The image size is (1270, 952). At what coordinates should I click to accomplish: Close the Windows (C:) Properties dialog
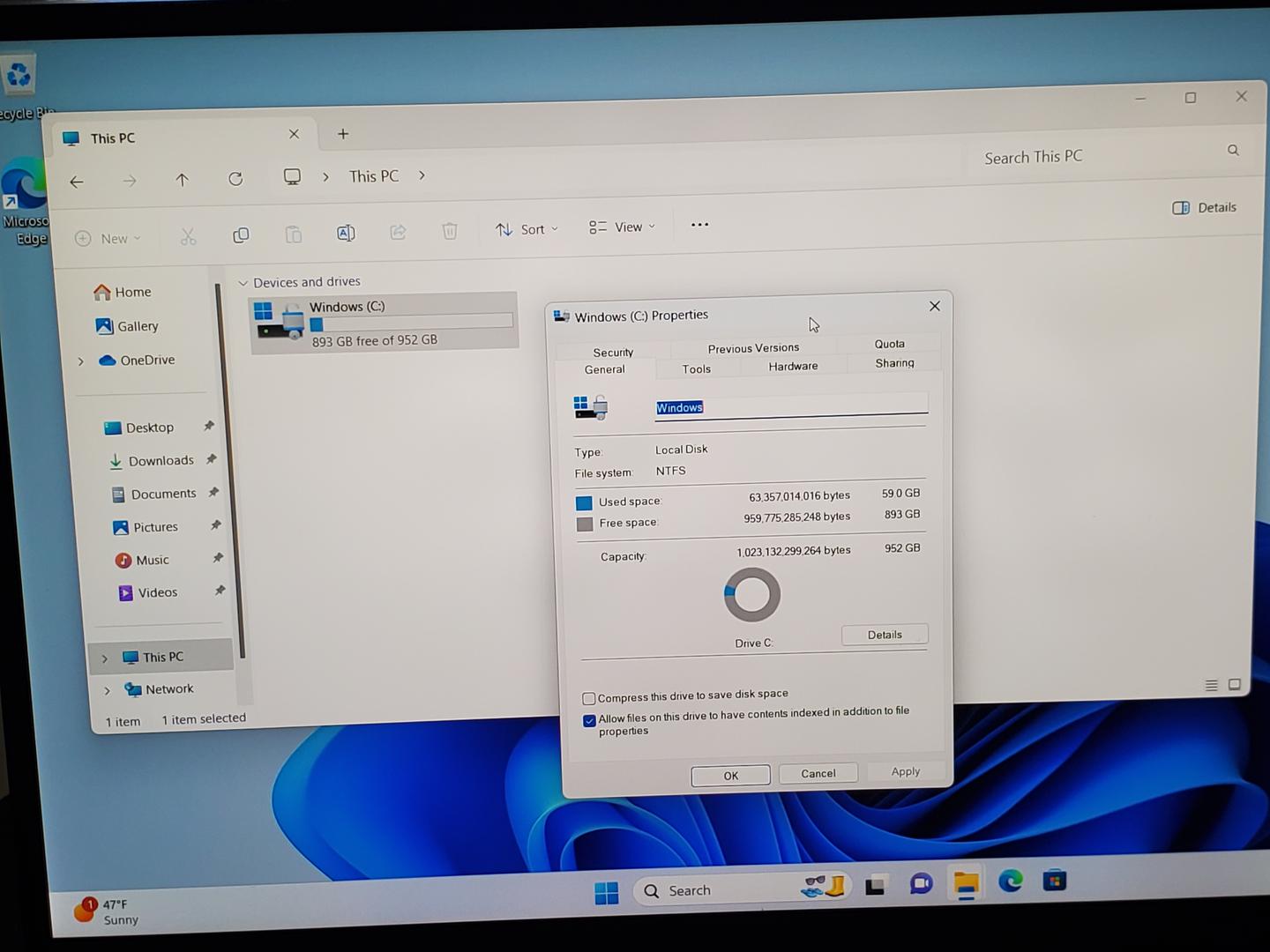pyautogui.click(x=935, y=306)
